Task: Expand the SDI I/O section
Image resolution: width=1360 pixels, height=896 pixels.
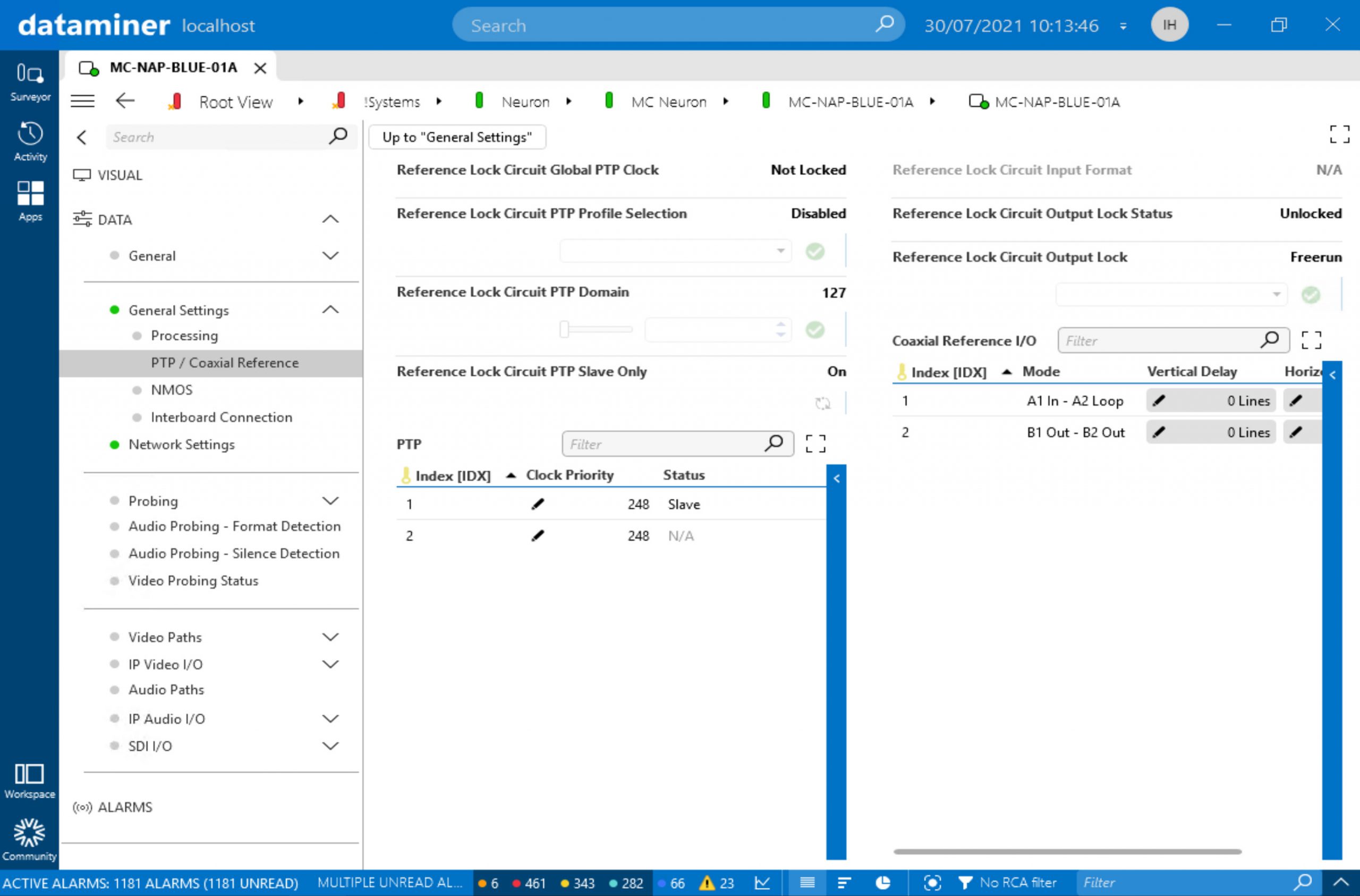Action: [330, 746]
